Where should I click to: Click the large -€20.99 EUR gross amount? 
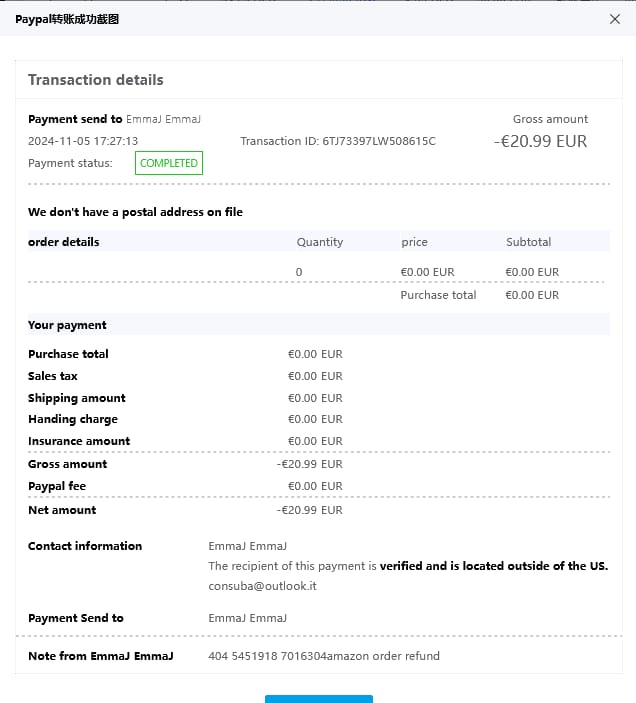click(x=541, y=141)
